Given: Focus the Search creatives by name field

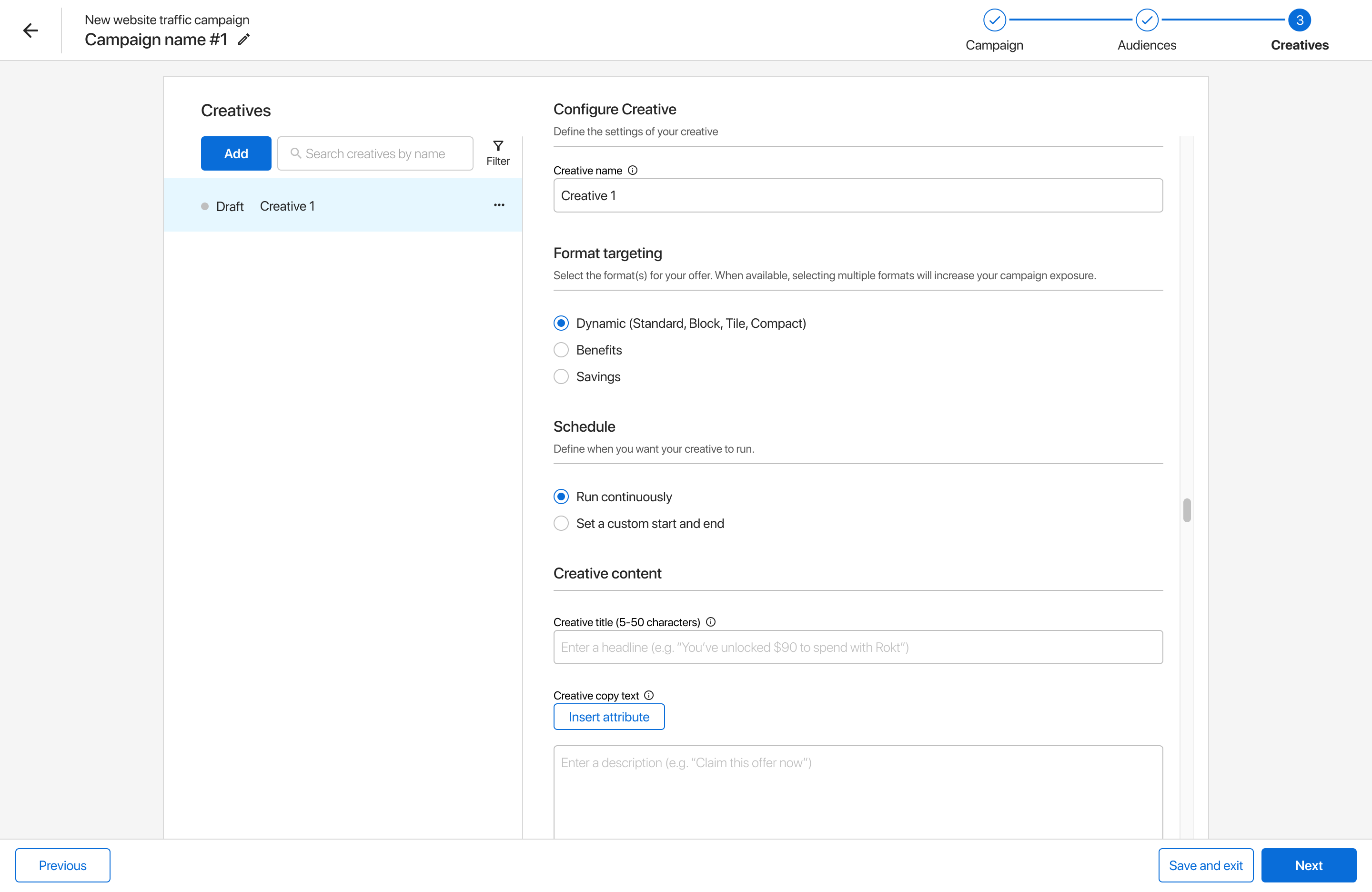Looking at the screenshot, I should pyautogui.click(x=375, y=153).
